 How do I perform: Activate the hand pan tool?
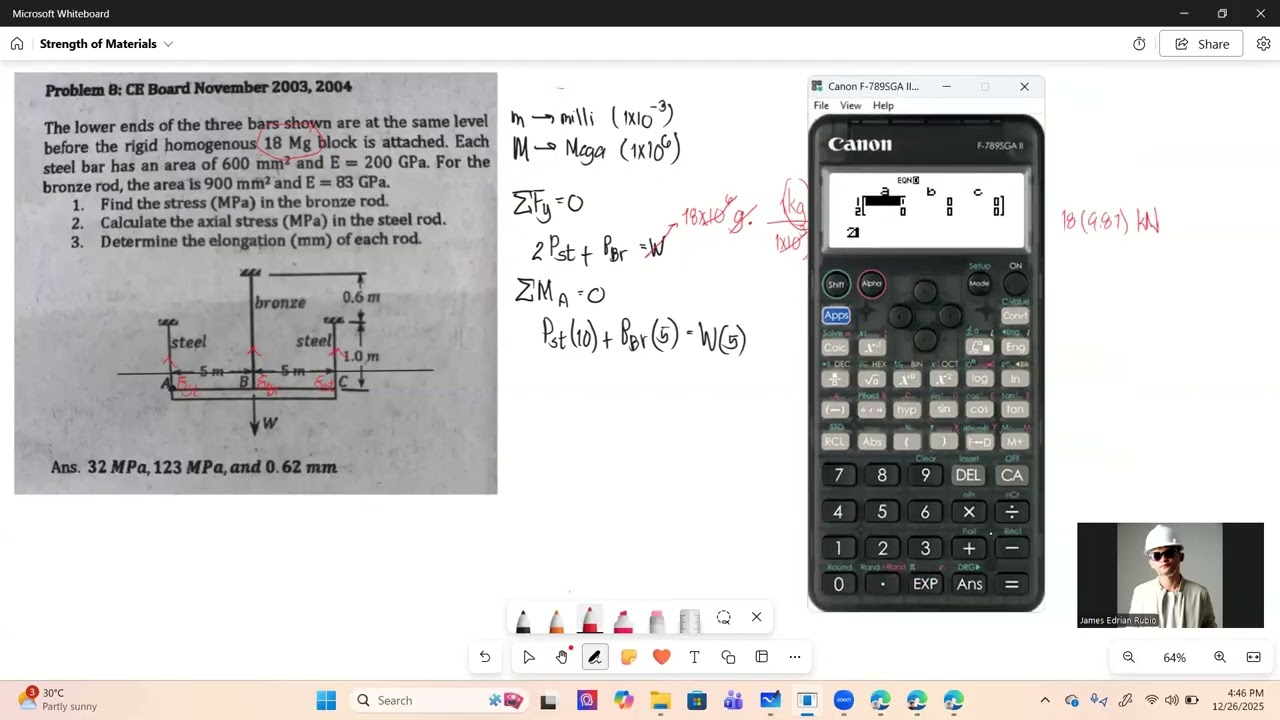click(x=562, y=657)
